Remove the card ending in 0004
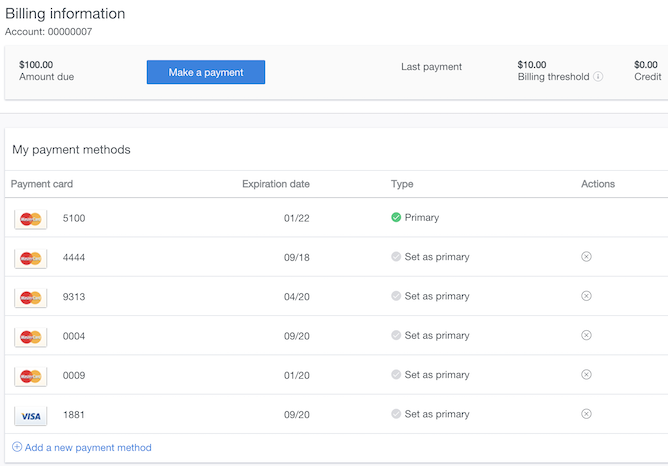Image resolution: width=668 pixels, height=466 pixels. tap(586, 336)
